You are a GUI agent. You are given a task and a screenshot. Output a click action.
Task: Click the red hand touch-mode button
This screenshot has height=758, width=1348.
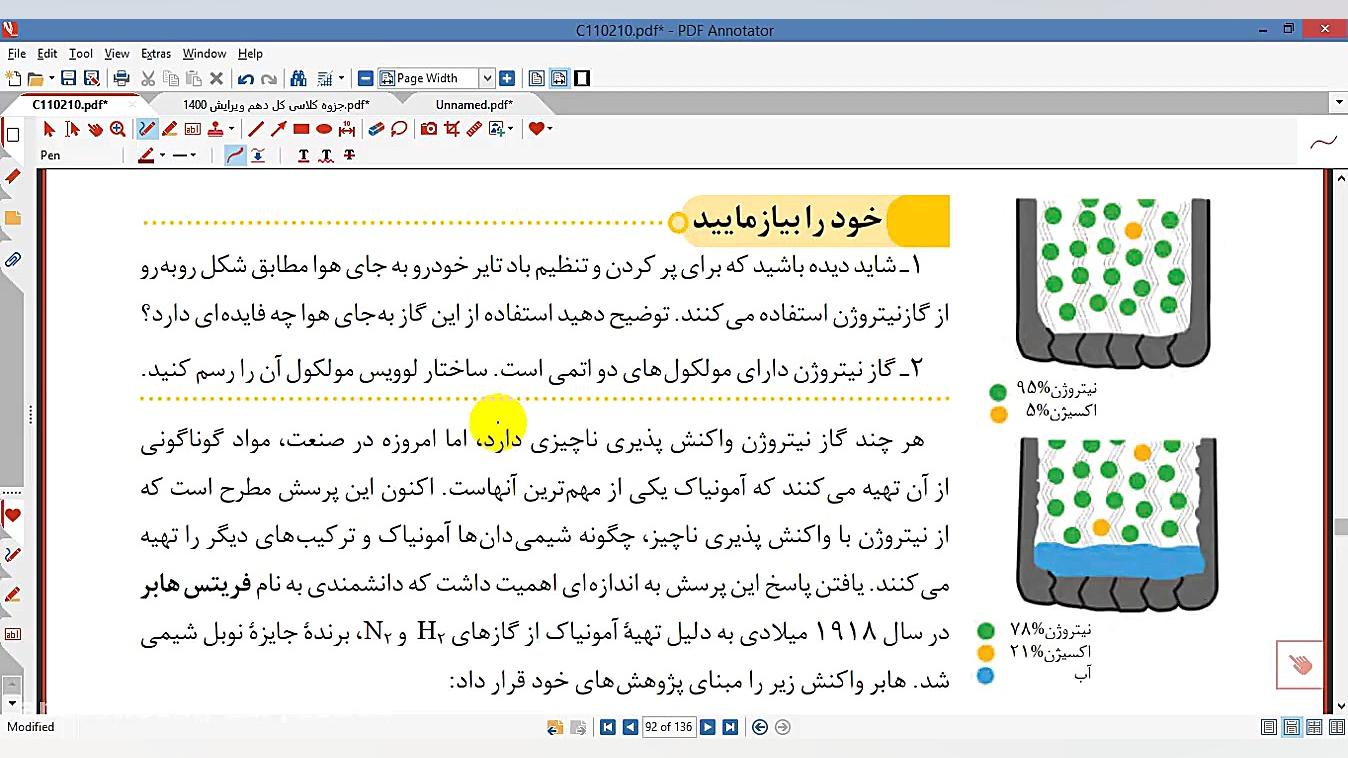[1299, 665]
